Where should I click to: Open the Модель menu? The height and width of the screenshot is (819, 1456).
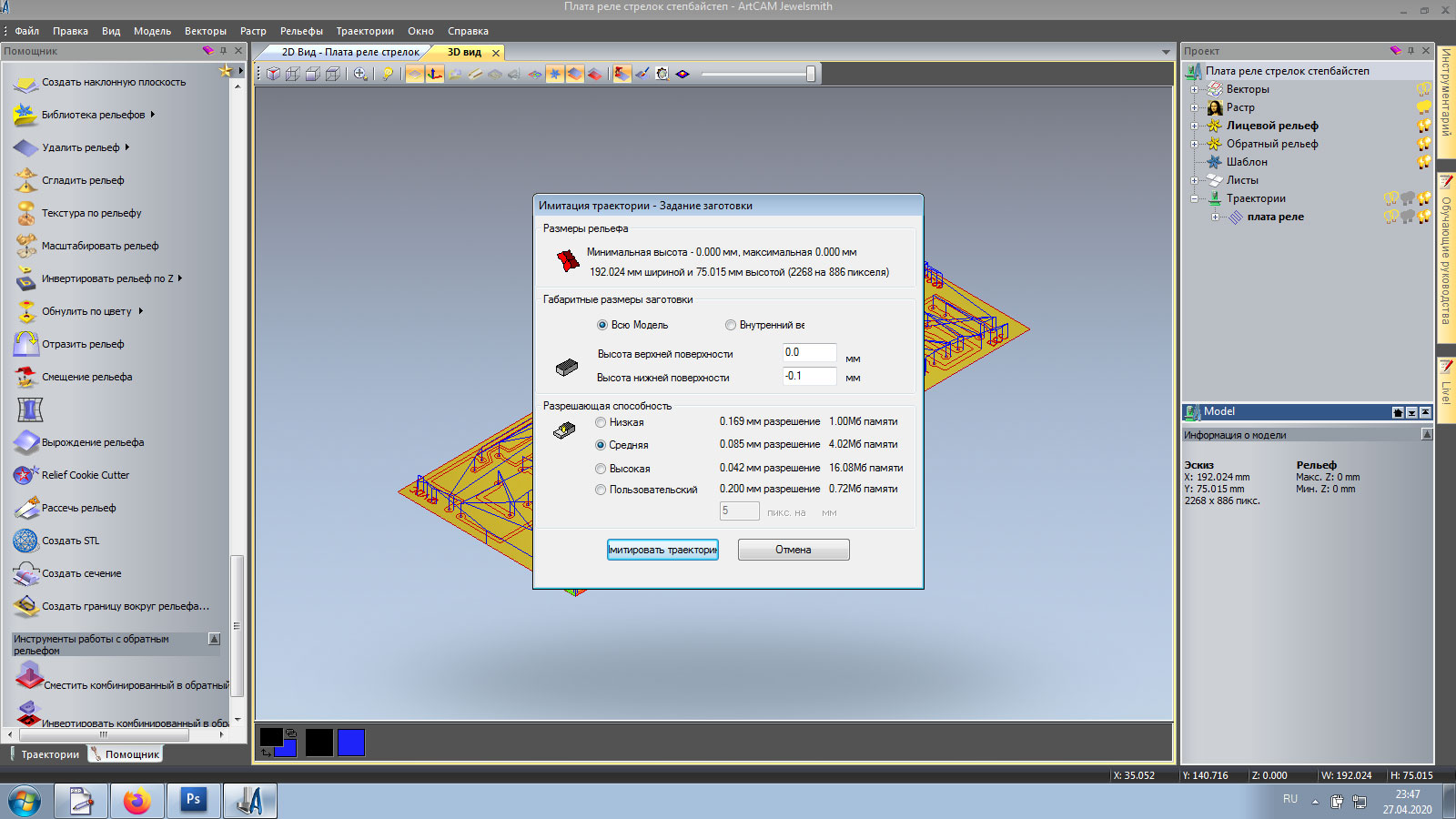point(152,31)
